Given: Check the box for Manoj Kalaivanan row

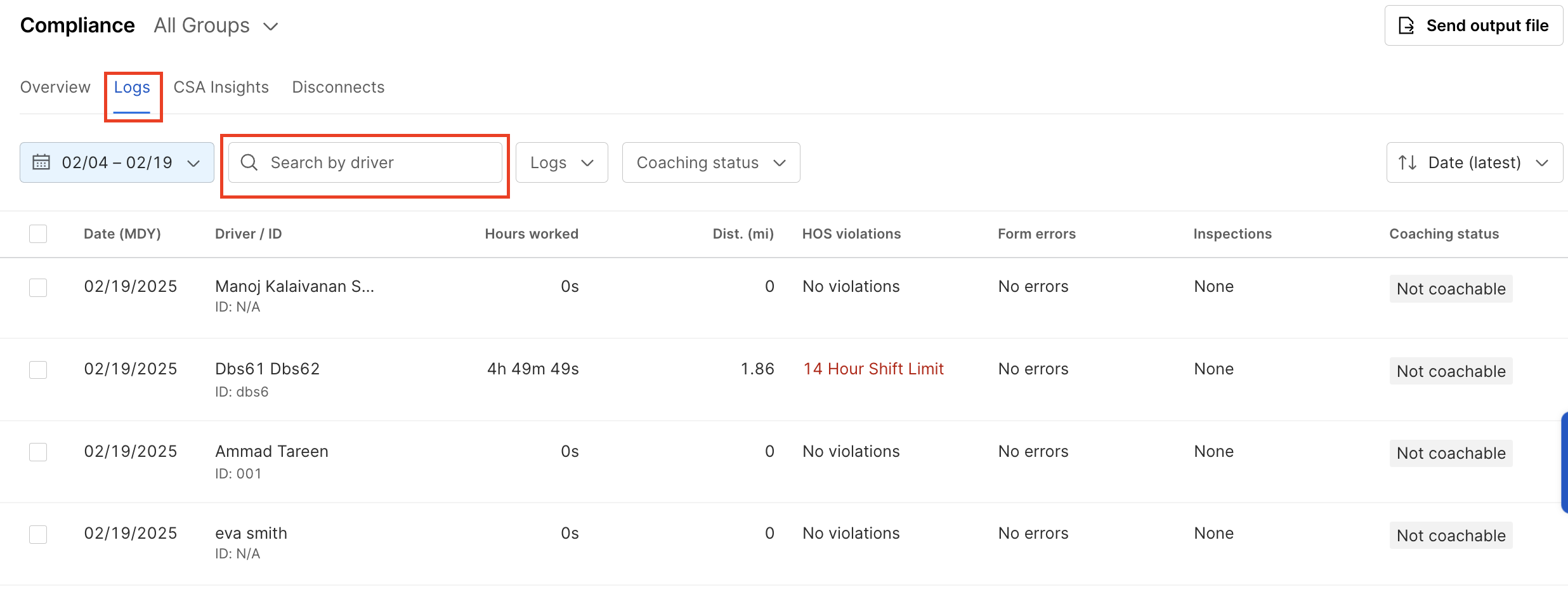Looking at the screenshot, I should point(38,287).
